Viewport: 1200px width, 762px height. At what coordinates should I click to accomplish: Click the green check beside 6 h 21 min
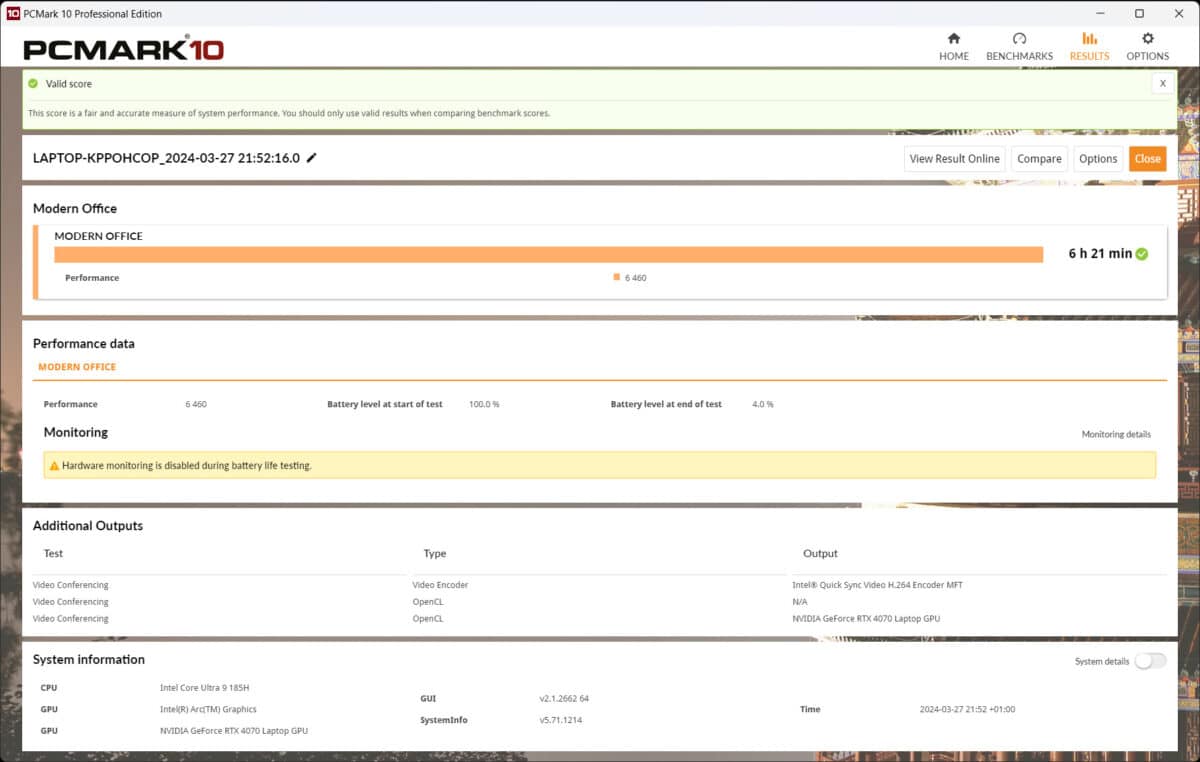1142,254
